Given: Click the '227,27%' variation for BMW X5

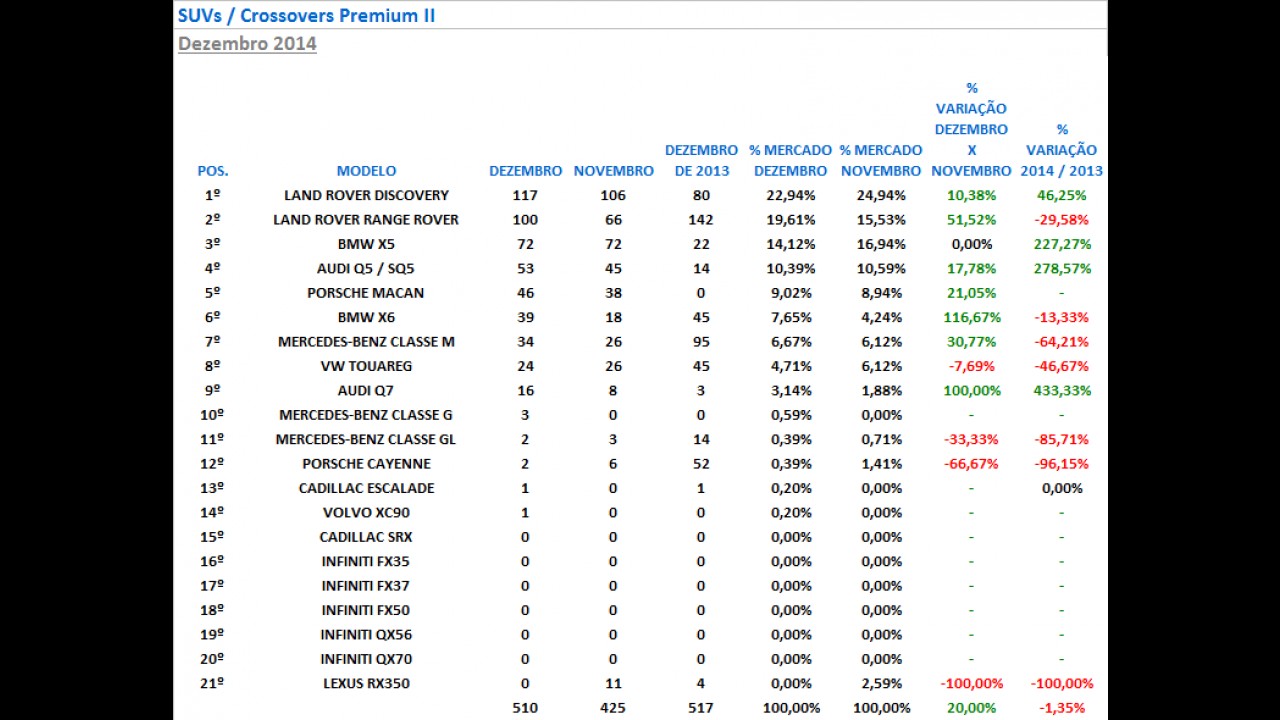Looking at the screenshot, I should click(x=1062, y=244).
